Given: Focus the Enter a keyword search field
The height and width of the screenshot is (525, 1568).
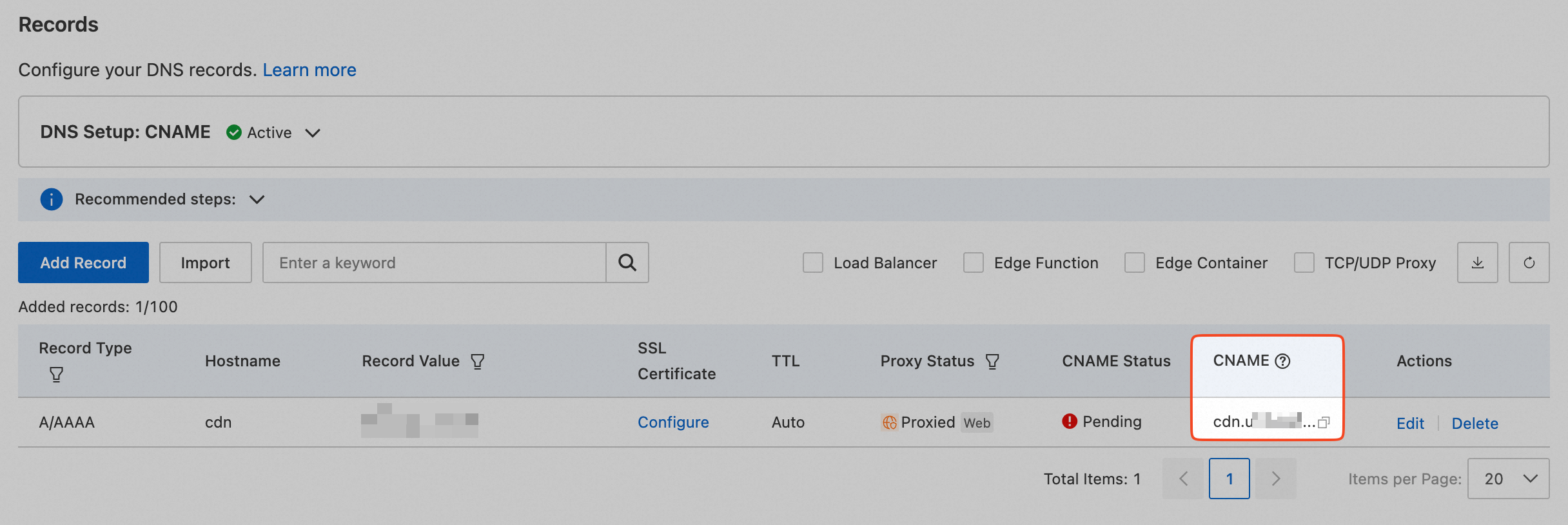Looking at the screenshot, I should [434, 262].
